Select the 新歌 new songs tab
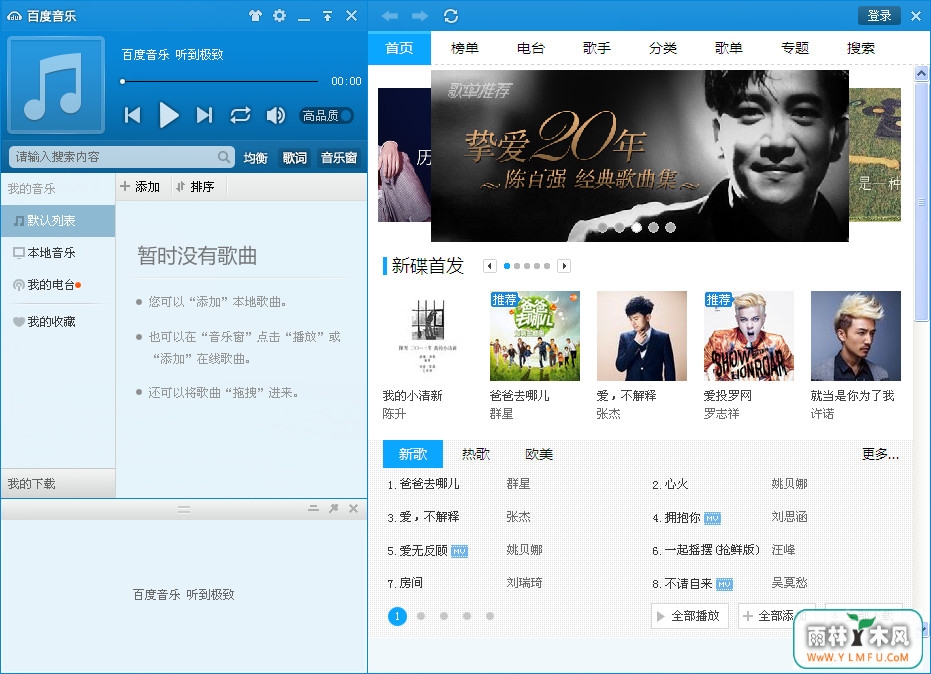931x674 pixels. tap(413, 454)
